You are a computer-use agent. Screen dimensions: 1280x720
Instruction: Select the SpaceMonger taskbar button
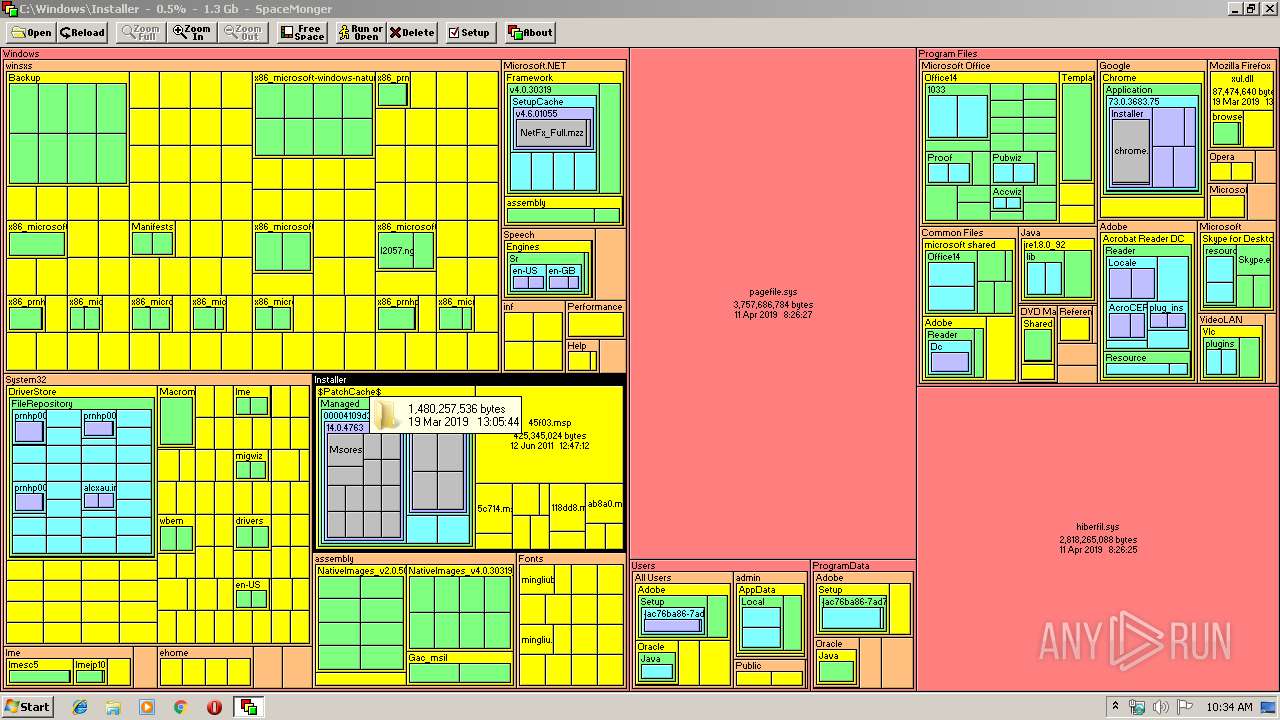pyautogui.click(x=248, y=707)
